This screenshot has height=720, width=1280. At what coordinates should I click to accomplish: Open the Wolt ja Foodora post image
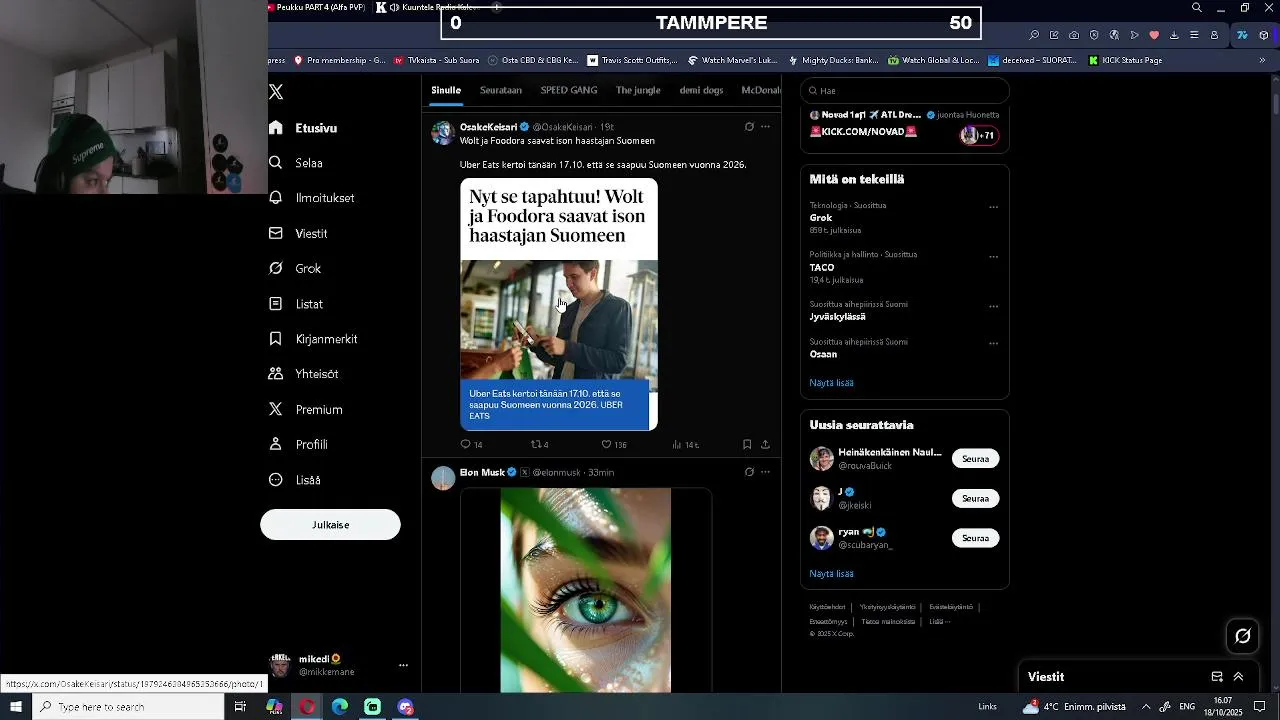coord(559,304)
